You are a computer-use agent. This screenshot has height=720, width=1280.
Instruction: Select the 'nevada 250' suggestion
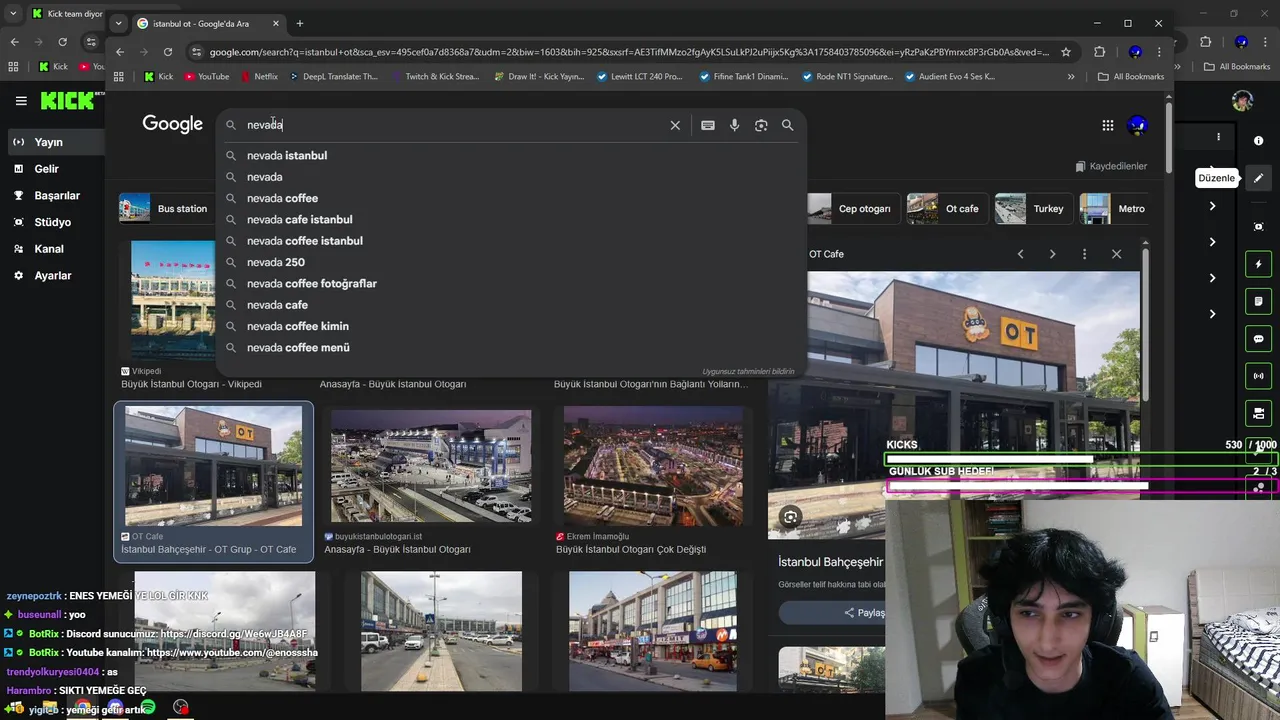(511, 262)
